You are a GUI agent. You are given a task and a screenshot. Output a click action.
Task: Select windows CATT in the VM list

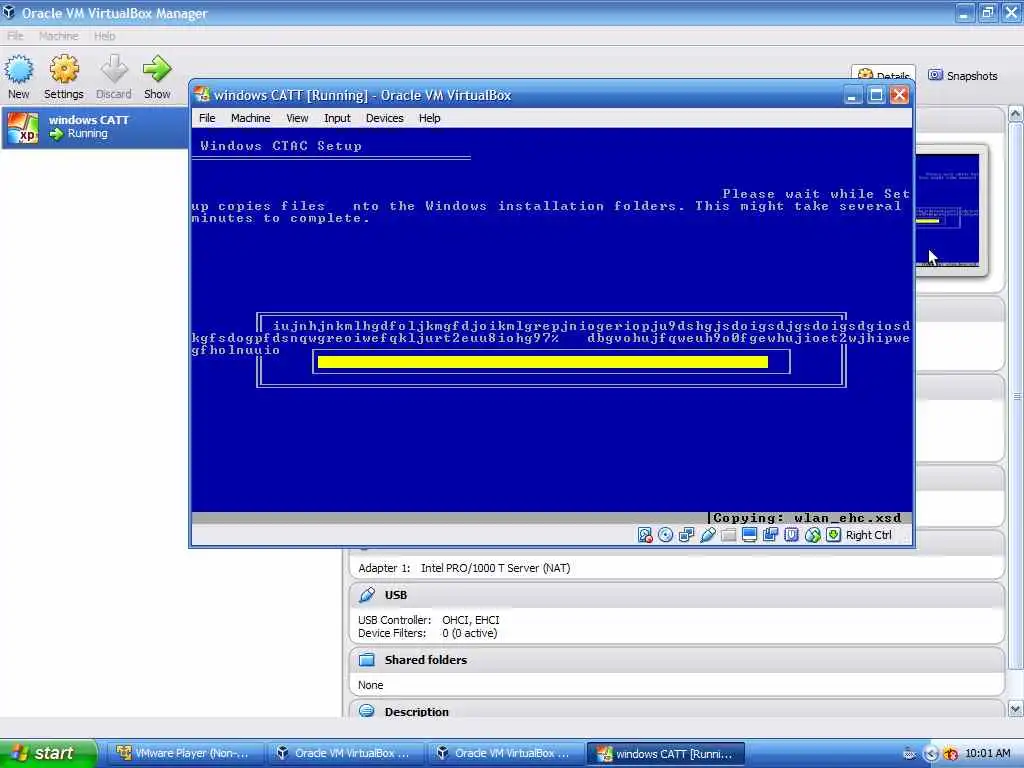[x=95, y=127]
